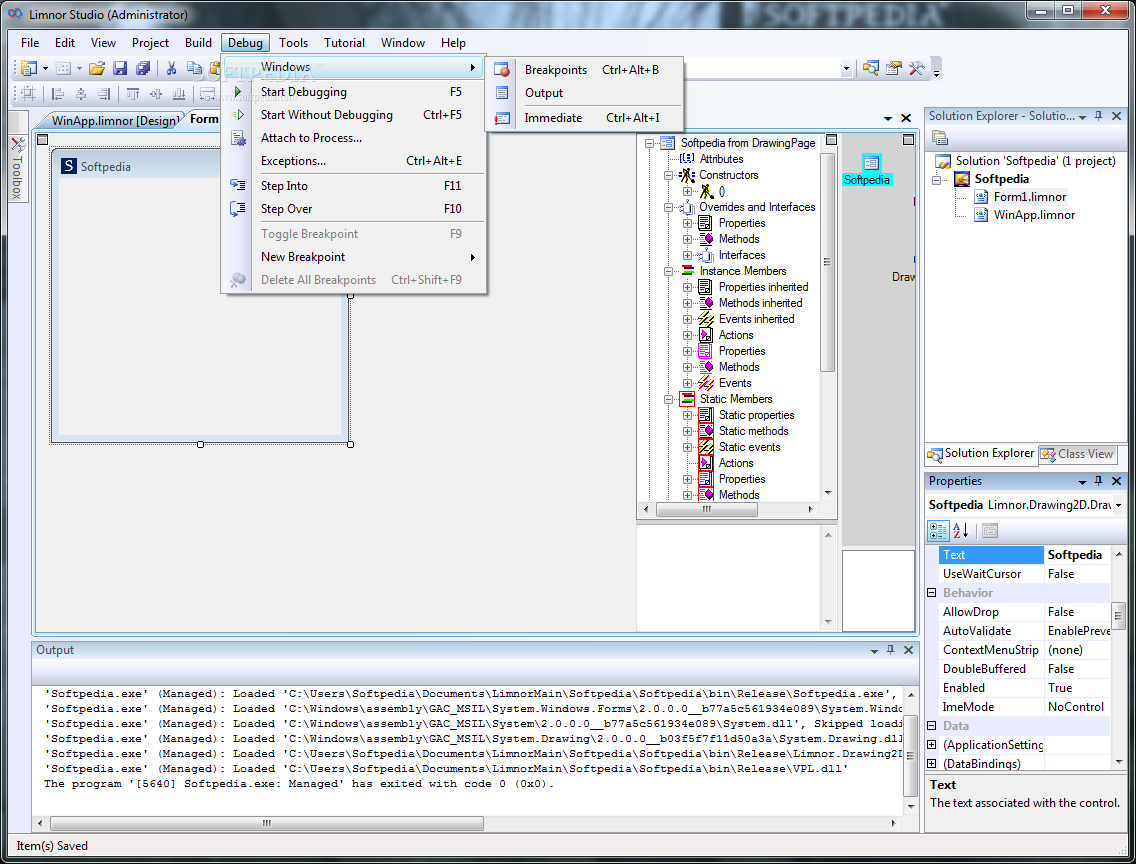Open the Properties object selector dropdown
Screen dimensions: 1136x864
tap(1118, 506)
